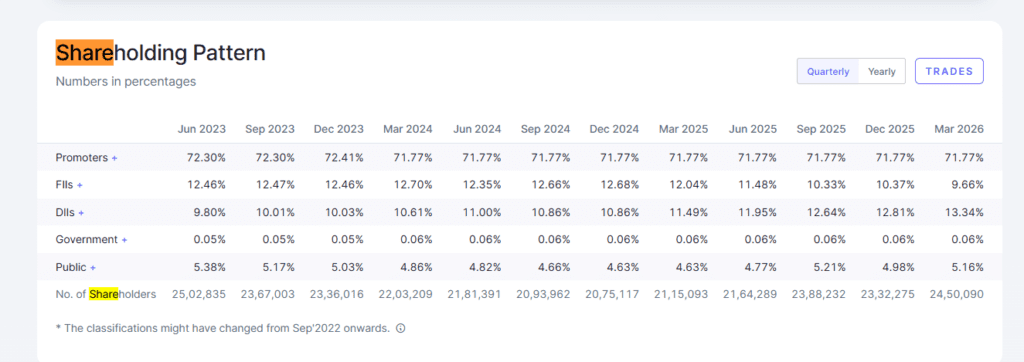Click FIIs value 11.48% for Jun 2025
The width and height of the screenshot is (1024, 362).
coord(758,186)
